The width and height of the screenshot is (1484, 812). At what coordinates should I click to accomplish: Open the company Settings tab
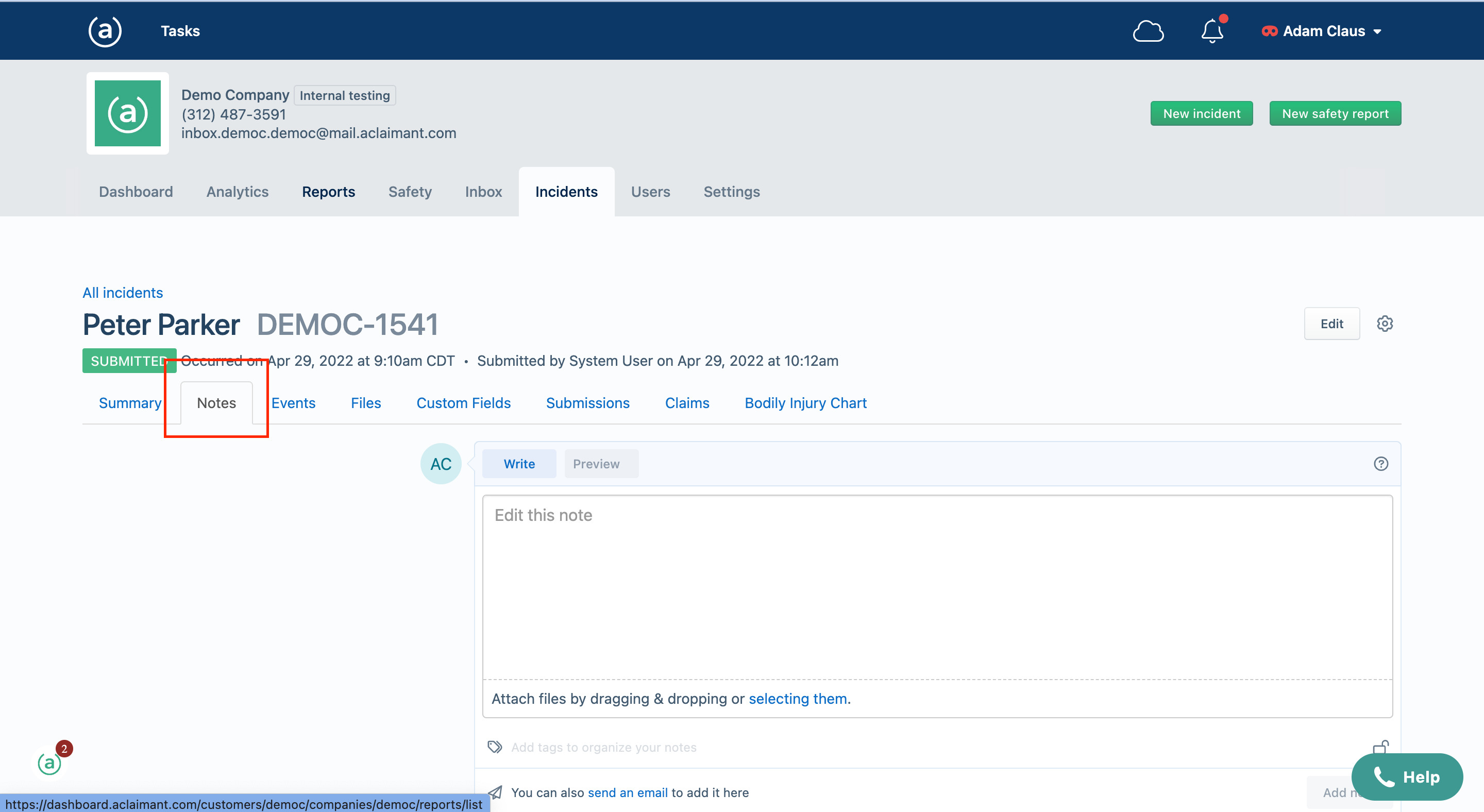[x=732, y=192]
